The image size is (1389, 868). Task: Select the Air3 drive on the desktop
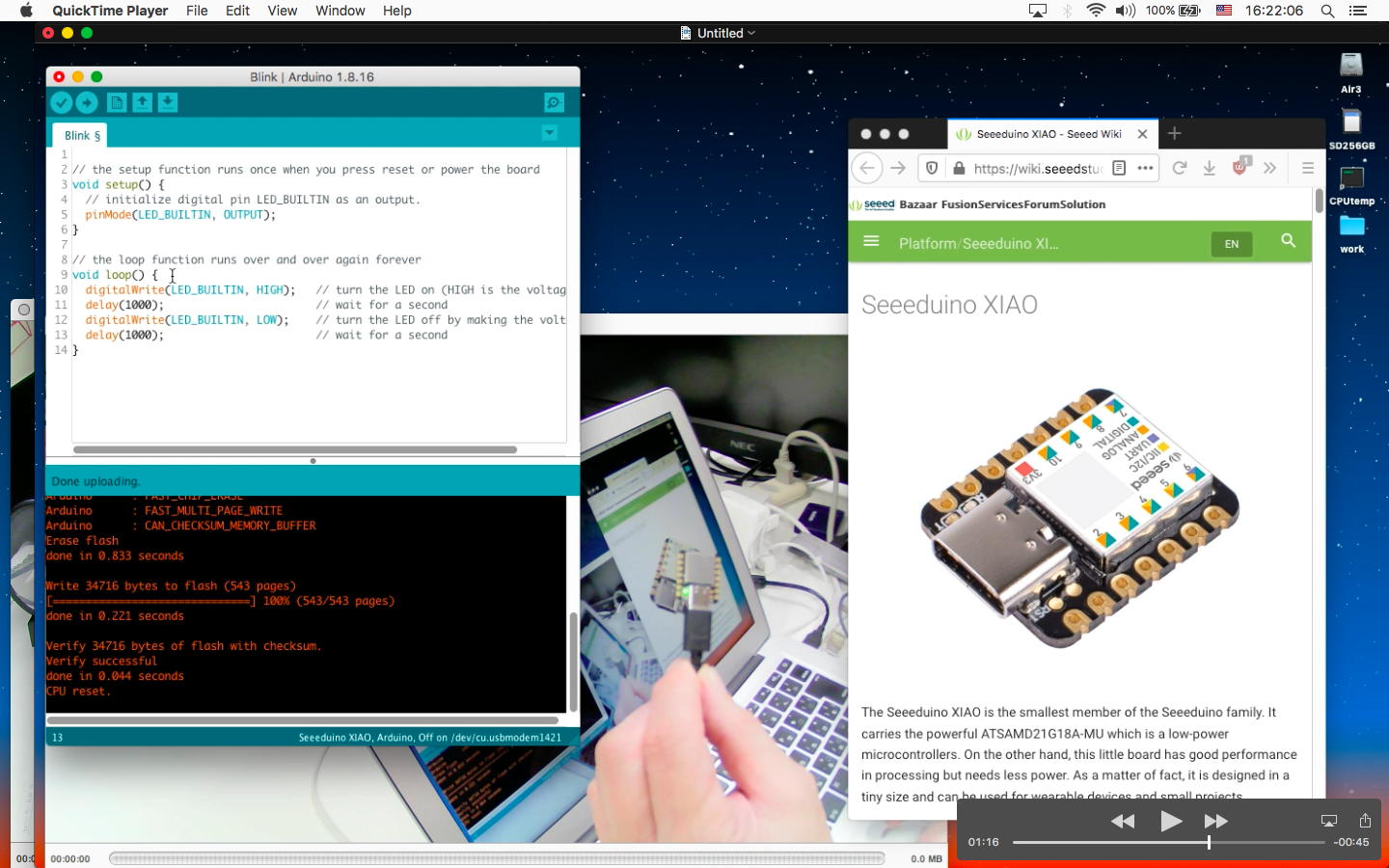pyautogui.click(x=1351, y=72)
